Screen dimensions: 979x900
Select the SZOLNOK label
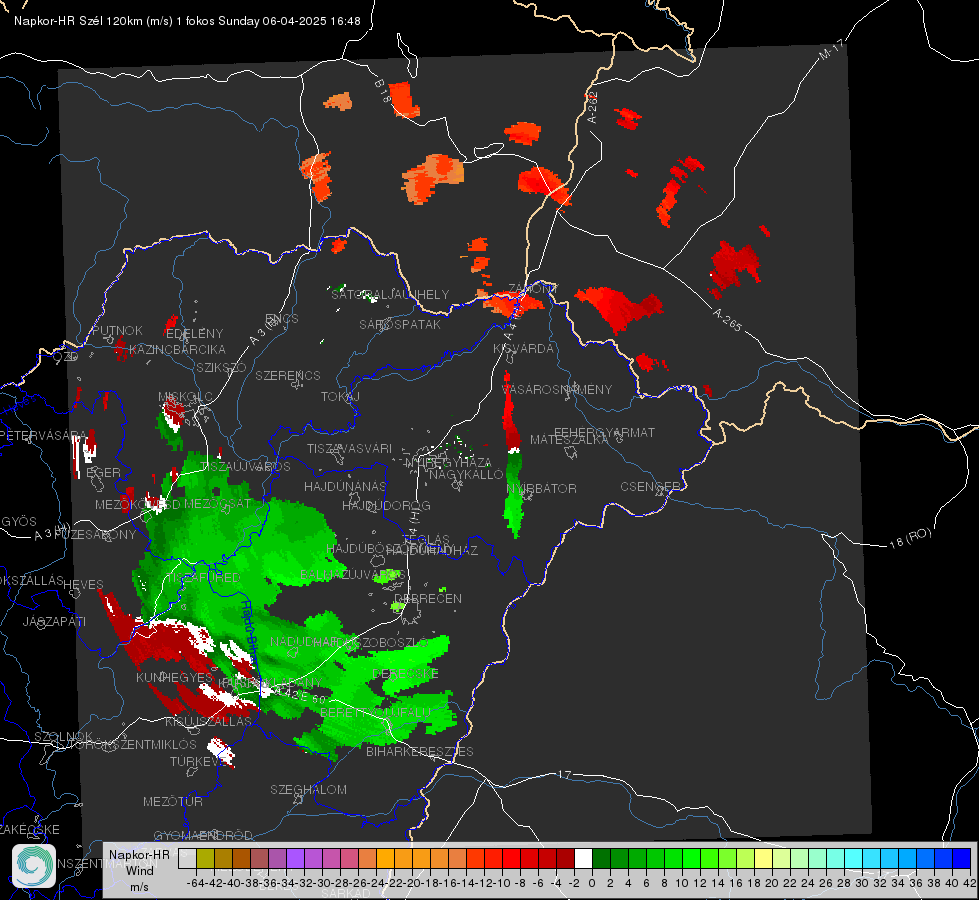(x=64, y=736)
